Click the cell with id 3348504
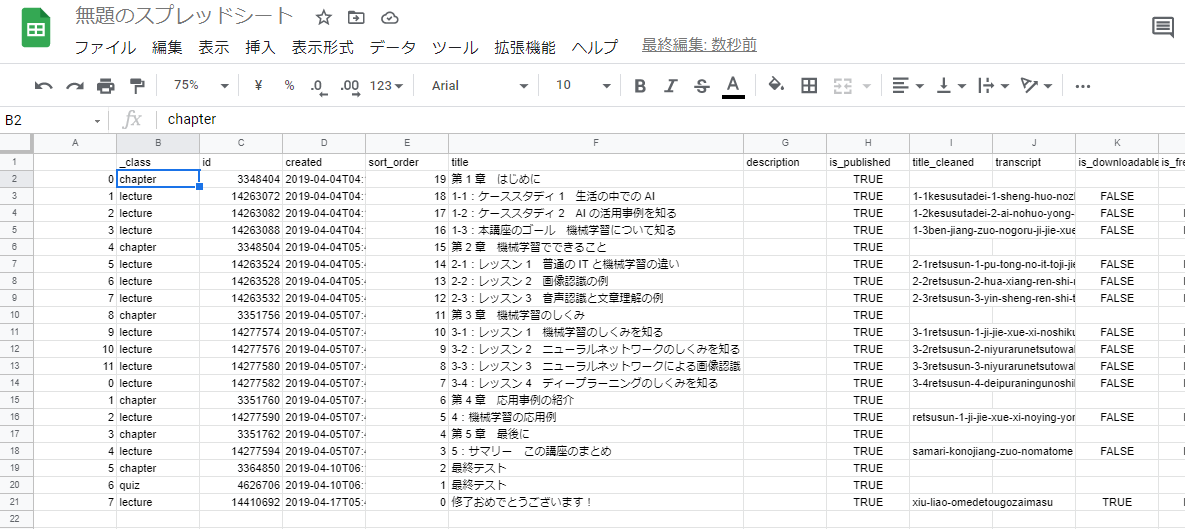 [x=241, y=247]
